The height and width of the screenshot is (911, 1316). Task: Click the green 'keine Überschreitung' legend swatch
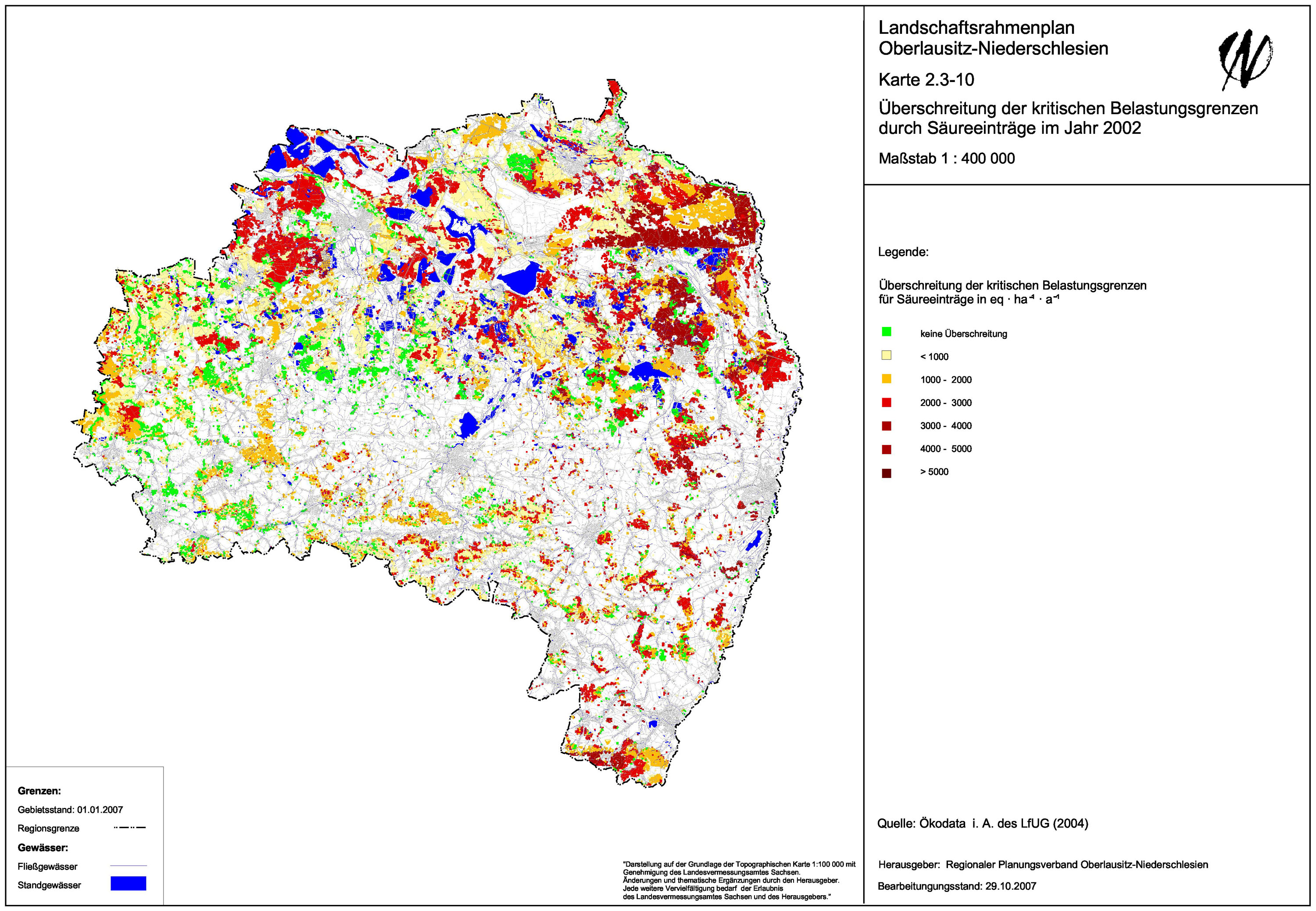tap(886, 332)
